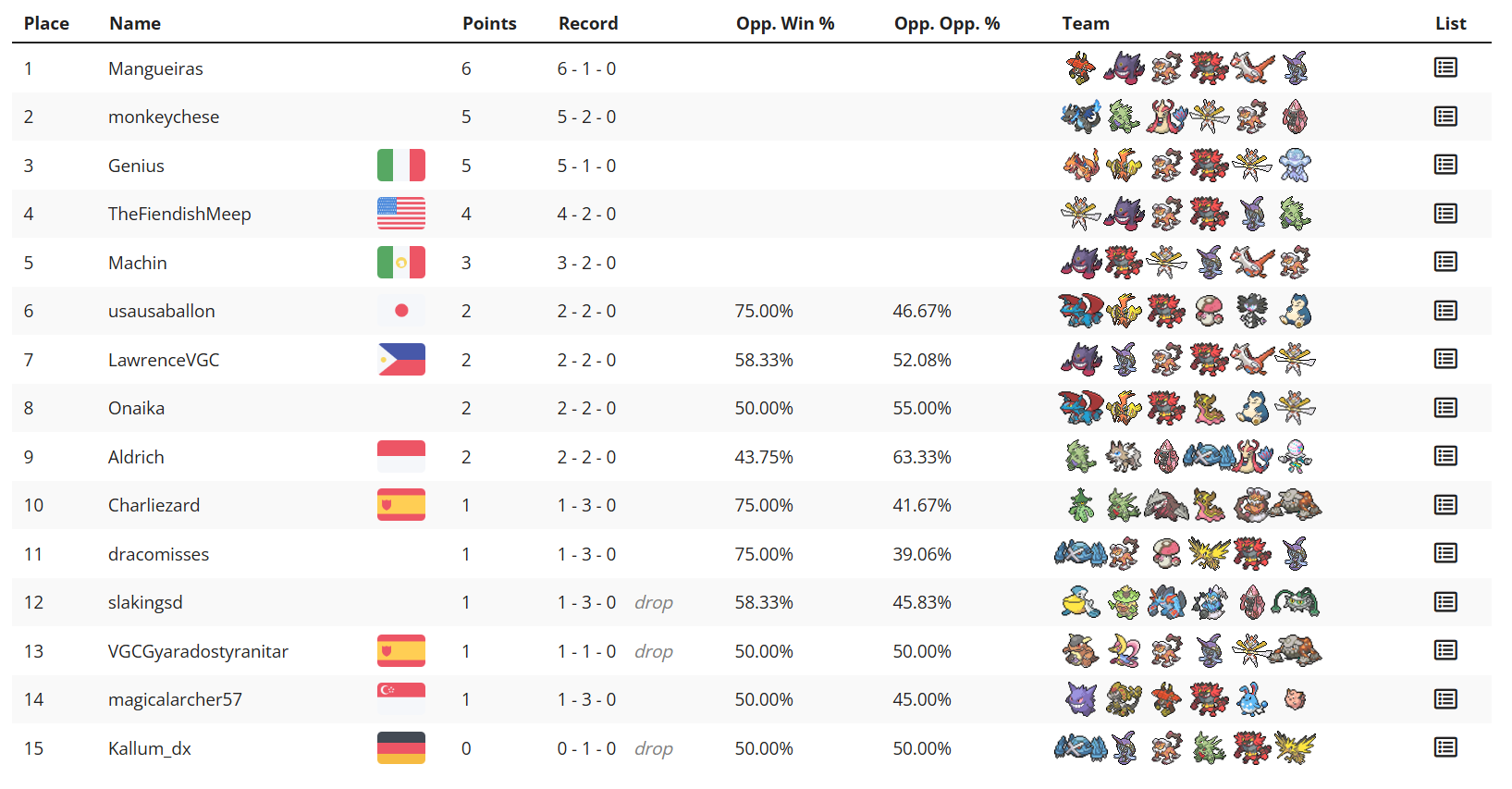Click Snorlax sprite in usausaballon's team
This screenshot has width=1512, height=789.
pos(1295,311)
